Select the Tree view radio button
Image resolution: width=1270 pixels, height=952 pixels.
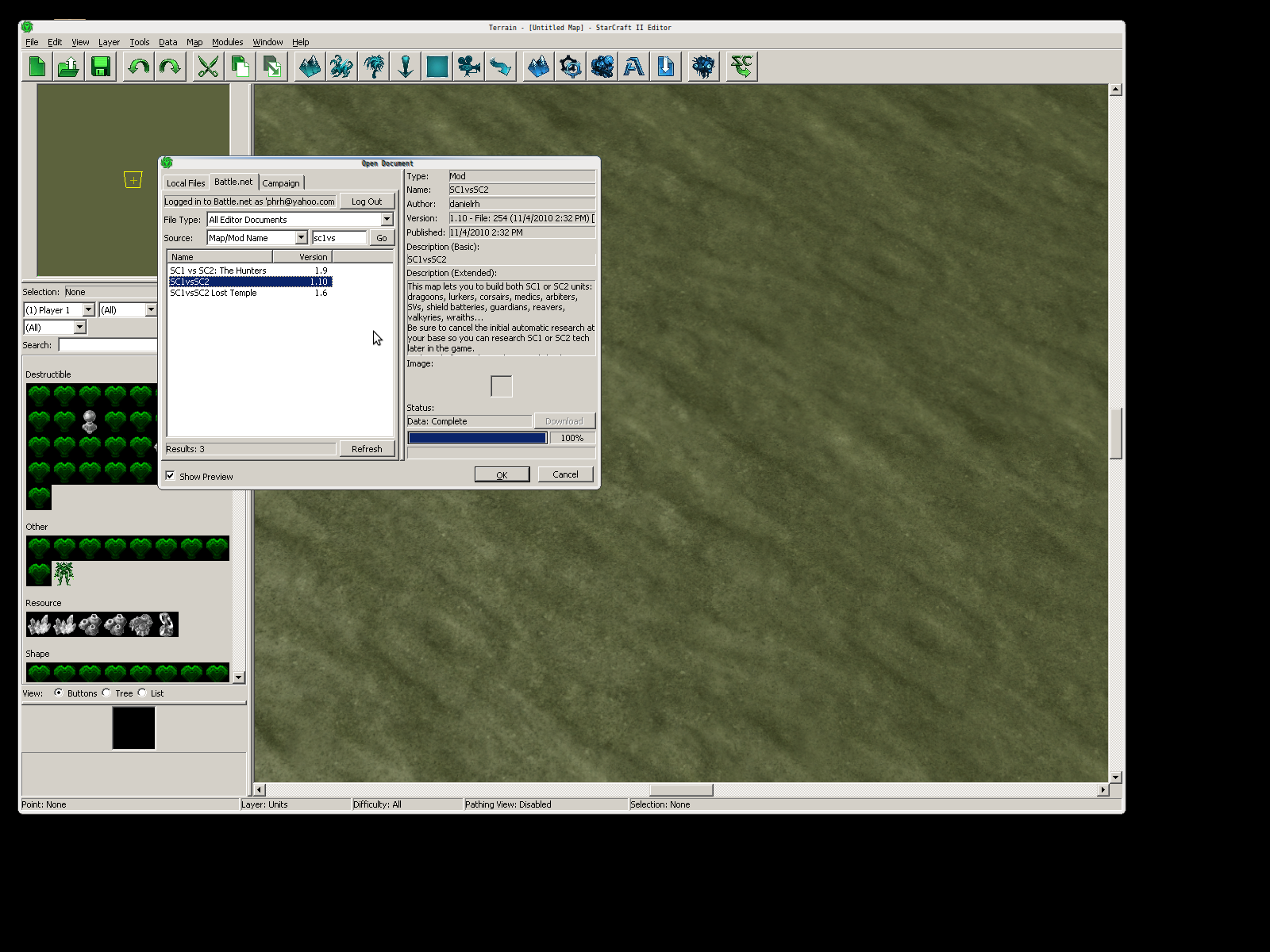pyautogui.click(x=106, y=693)
